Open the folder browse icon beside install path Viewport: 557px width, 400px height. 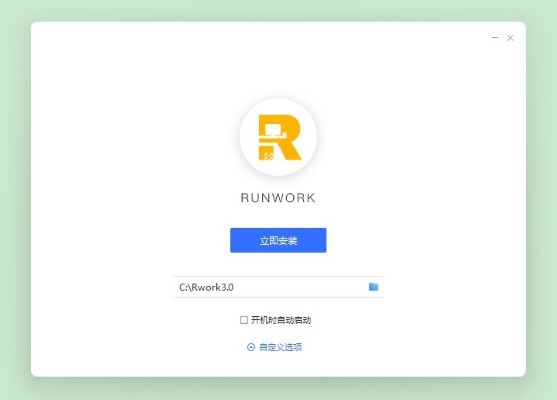(x=373, y=287)
